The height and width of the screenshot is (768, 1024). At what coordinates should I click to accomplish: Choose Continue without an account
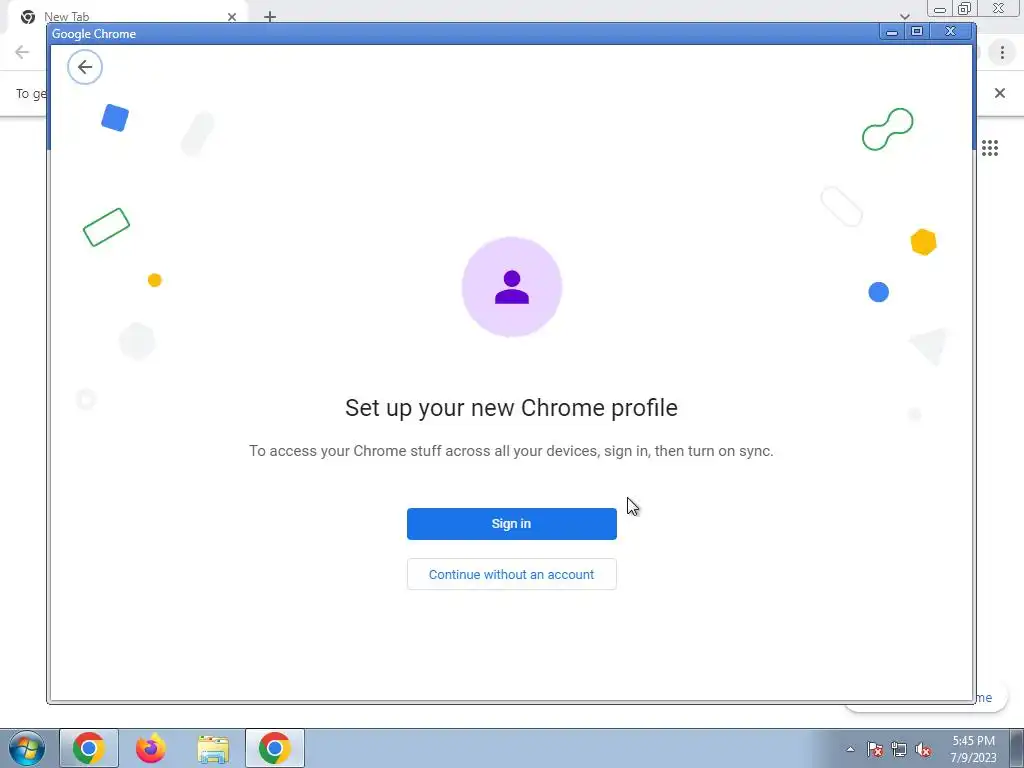(x=511, y=574)
